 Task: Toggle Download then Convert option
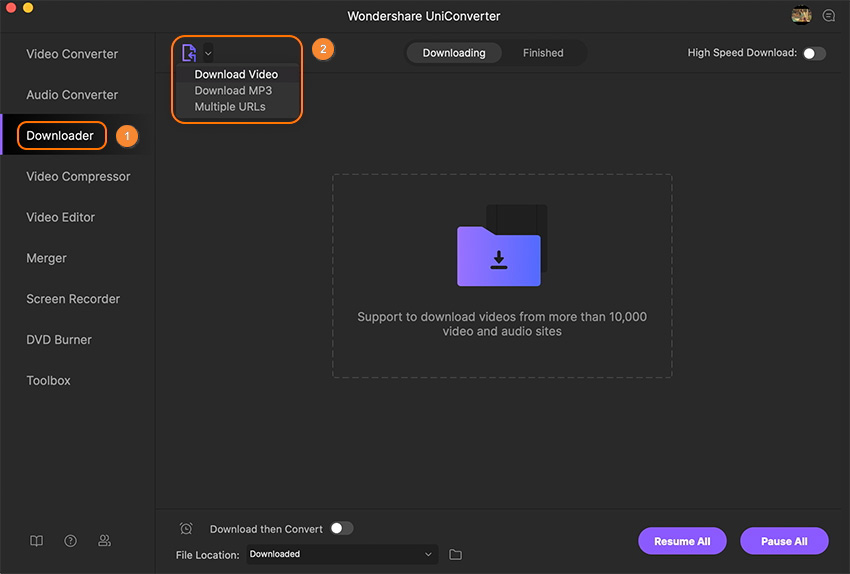point(341,528)
